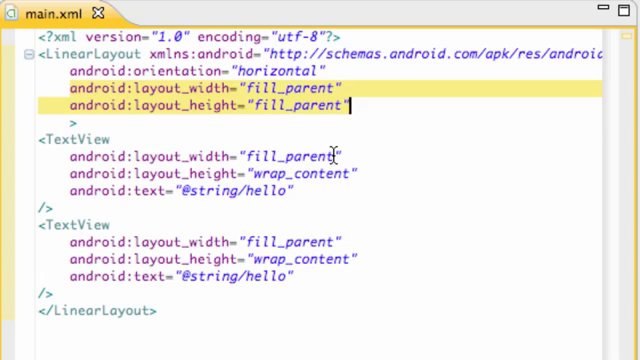
Task: Click the second TextView's closing /> line
Action: point(45,294)
